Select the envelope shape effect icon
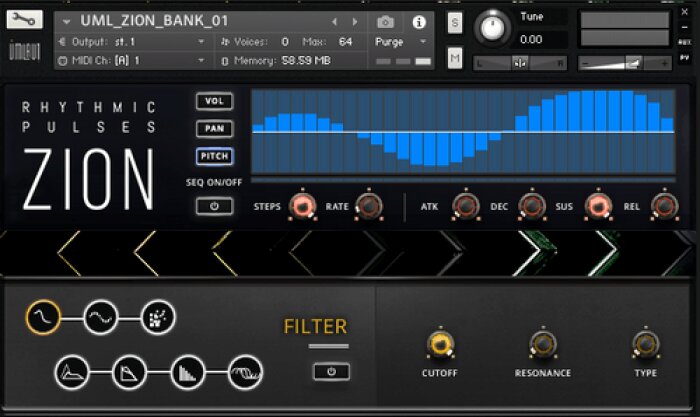Screen dimensions: 700x417 click(x=72, y=372)
